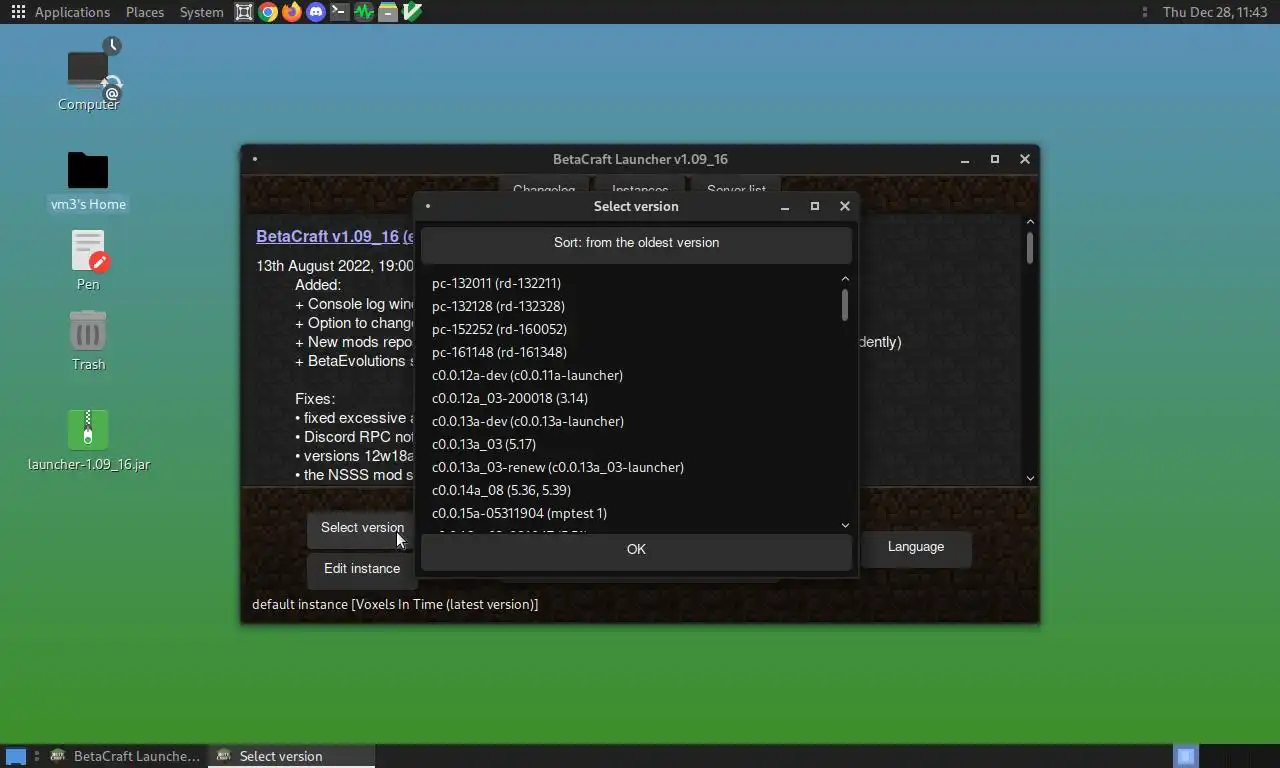This screenshot has width=1280, height=768.
Task: Click changelog scrollbar down arrow in launcher
Action: coord(1030,478)
